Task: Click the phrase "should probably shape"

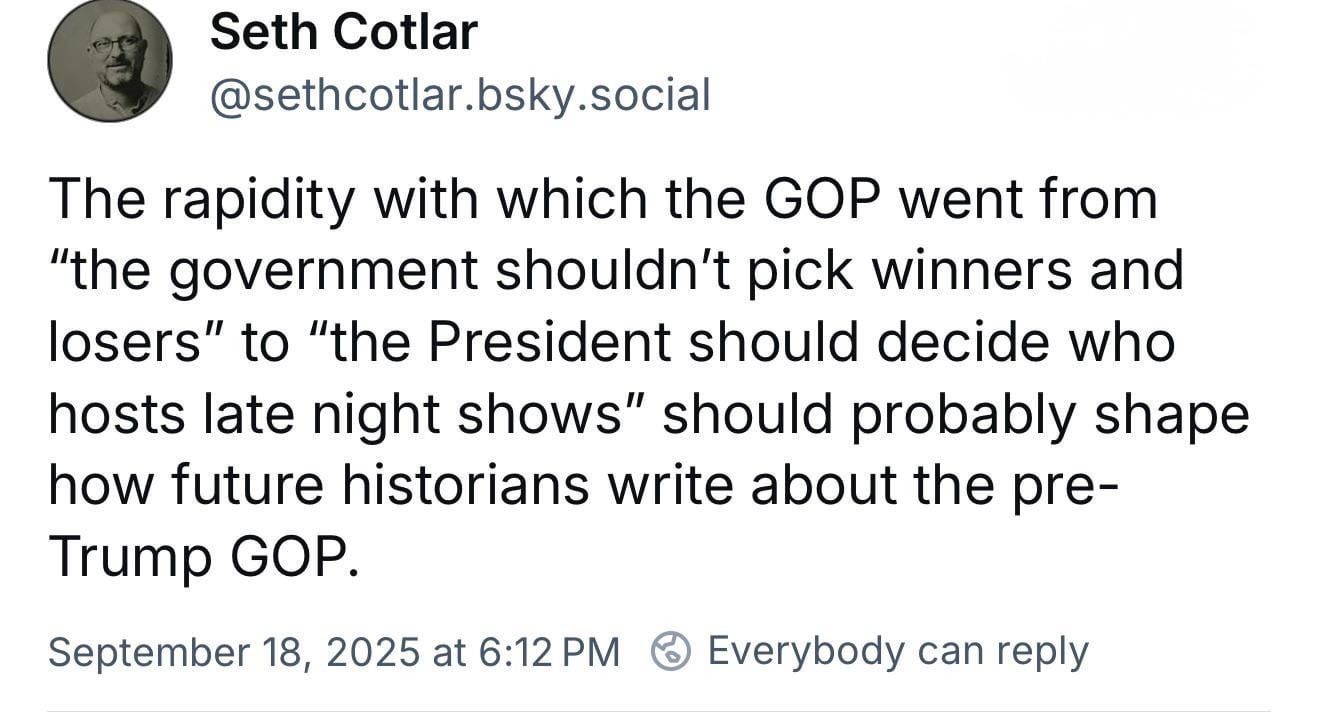Action: [x=956, y=415]
